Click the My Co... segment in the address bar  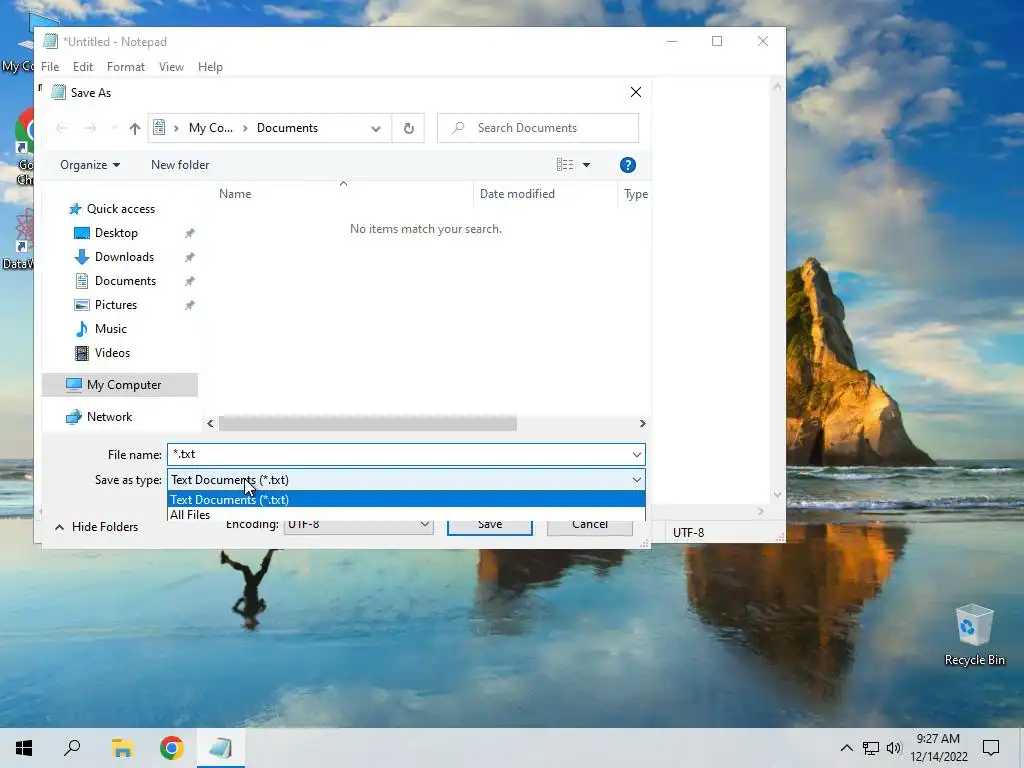point(210,128)
